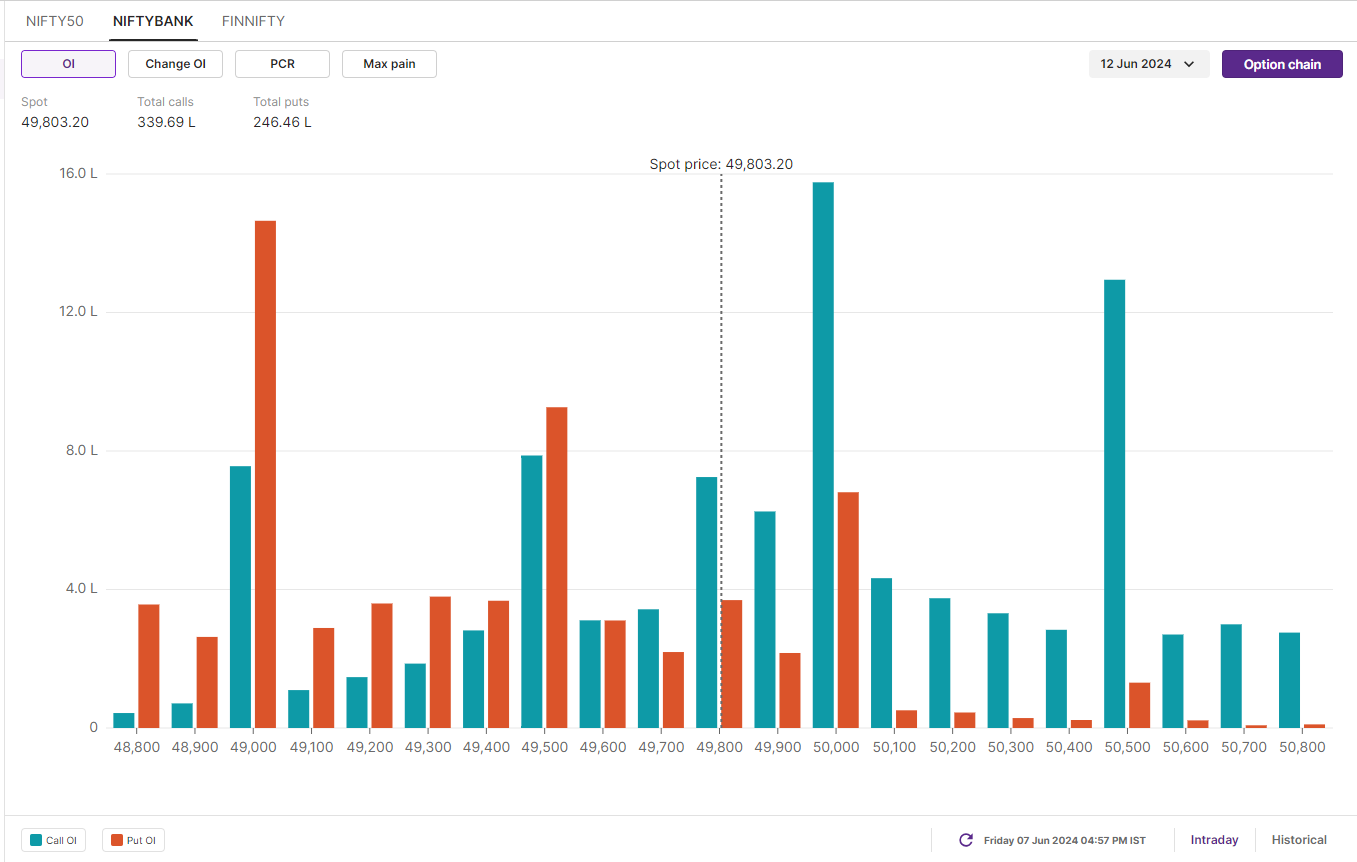Screen dimensions: 1357x862
Task: Select the NIFTYBANK tab
Action: pos(153,21)
